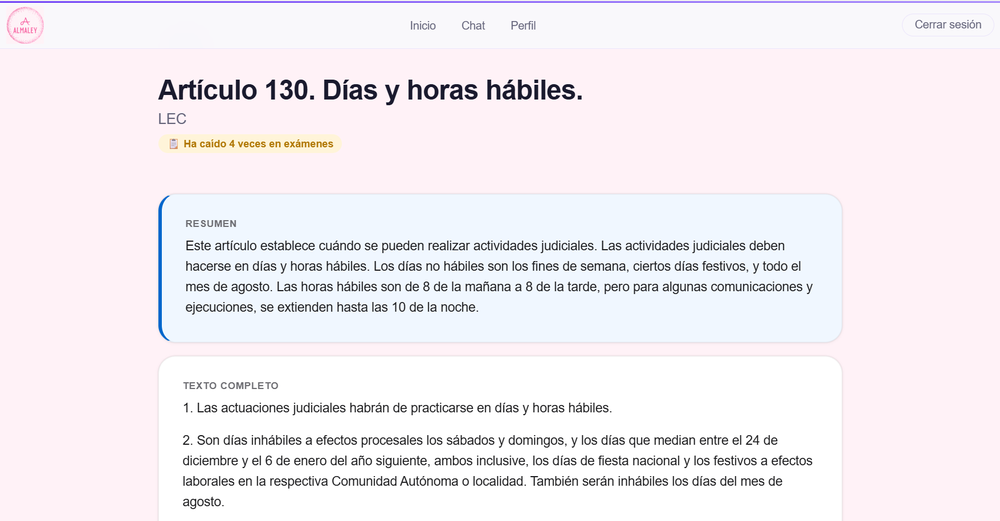Image resolution: width=1000 pixels, height=521 pixels.
Task: Open the Inicio navigation link
Action: [x=423, y=26]
